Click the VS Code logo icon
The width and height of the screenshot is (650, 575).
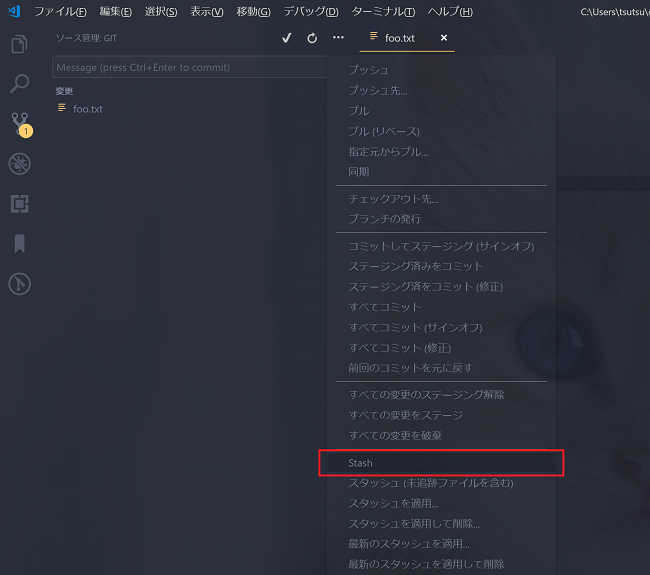click(14, 11)
